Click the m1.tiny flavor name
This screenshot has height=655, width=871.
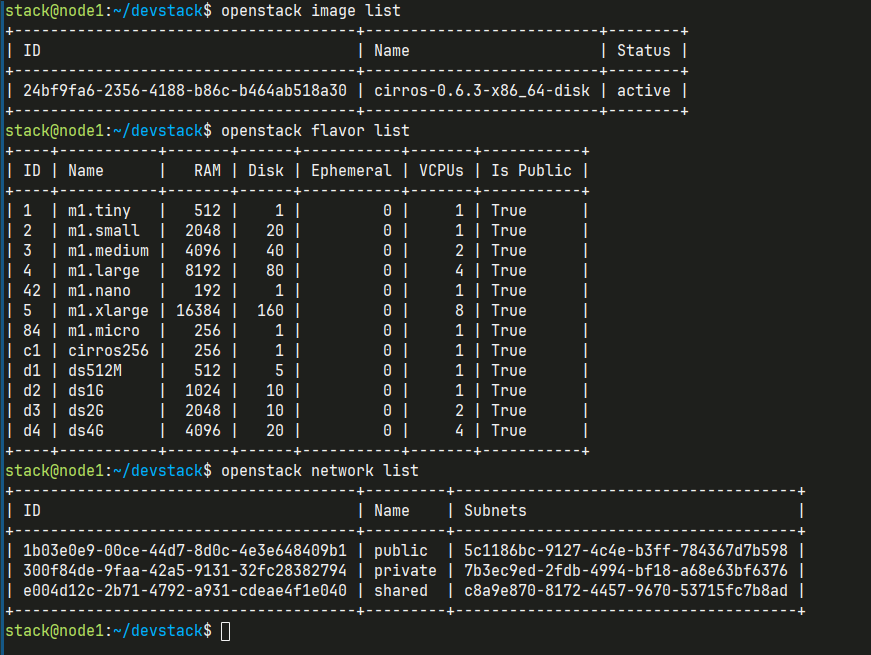[x=99, y=211]
